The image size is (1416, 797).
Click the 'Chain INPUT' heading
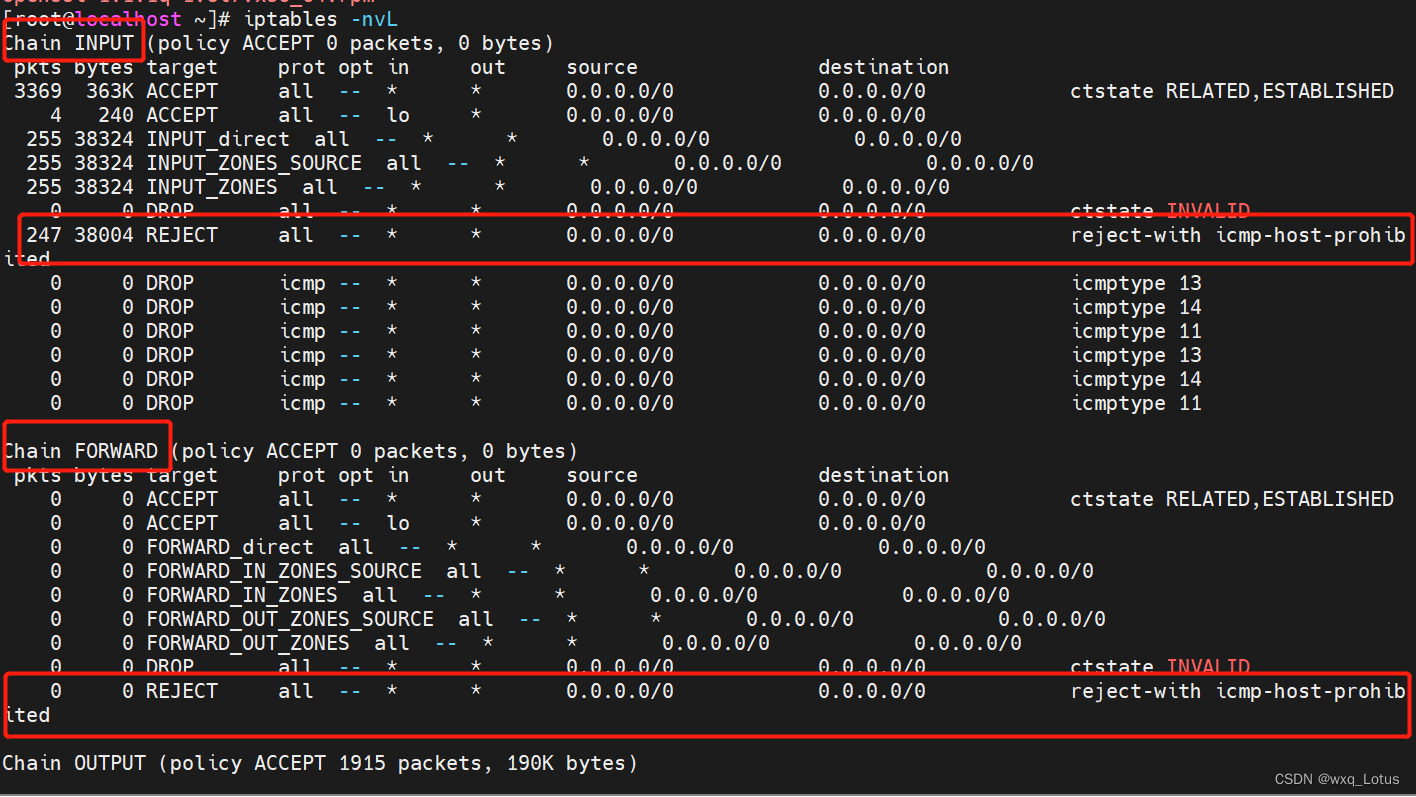pyautogui.click(x=68, y=43)
